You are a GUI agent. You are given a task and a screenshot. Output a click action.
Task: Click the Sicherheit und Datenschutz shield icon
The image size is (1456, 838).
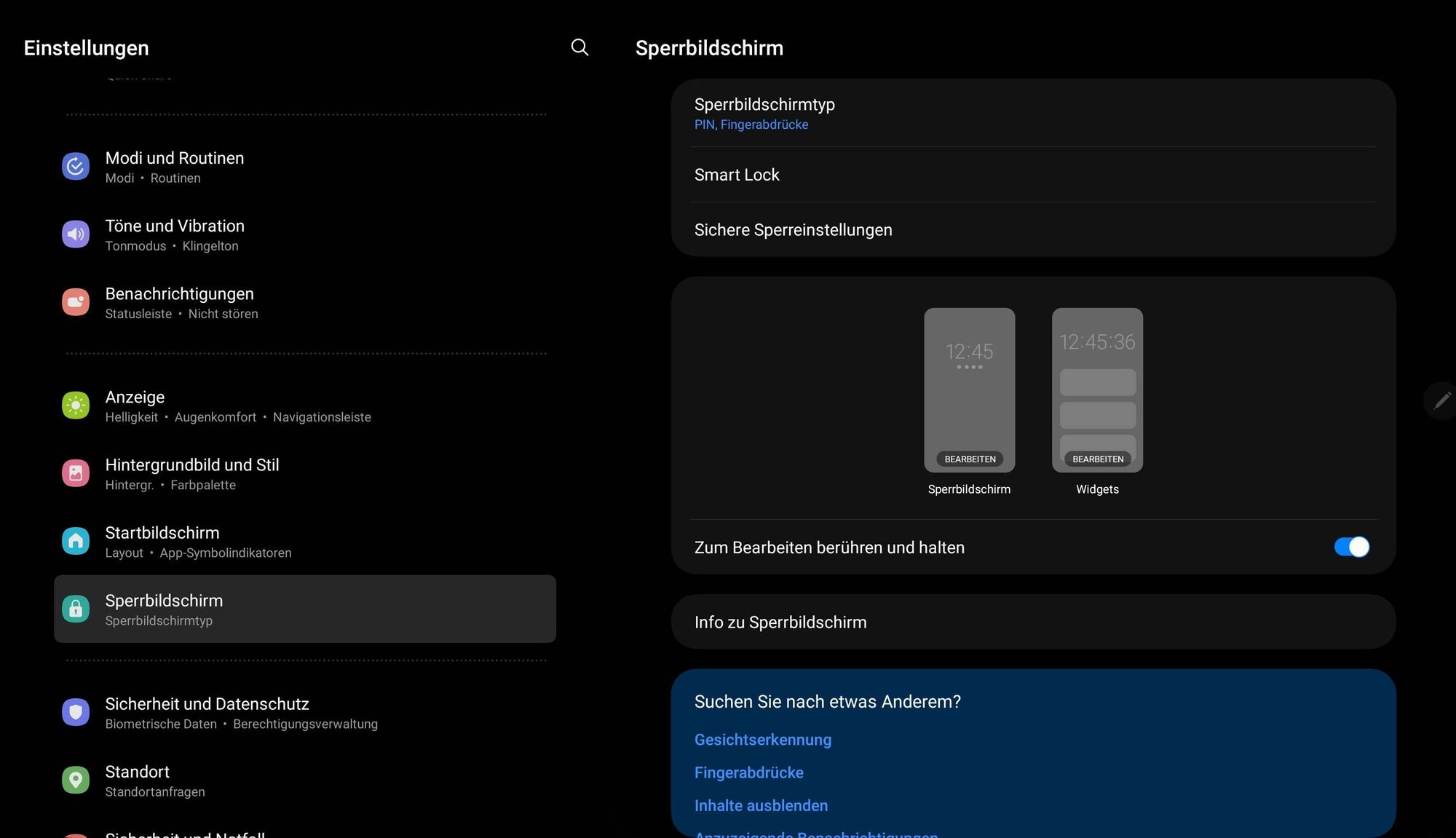coord(76,712)
